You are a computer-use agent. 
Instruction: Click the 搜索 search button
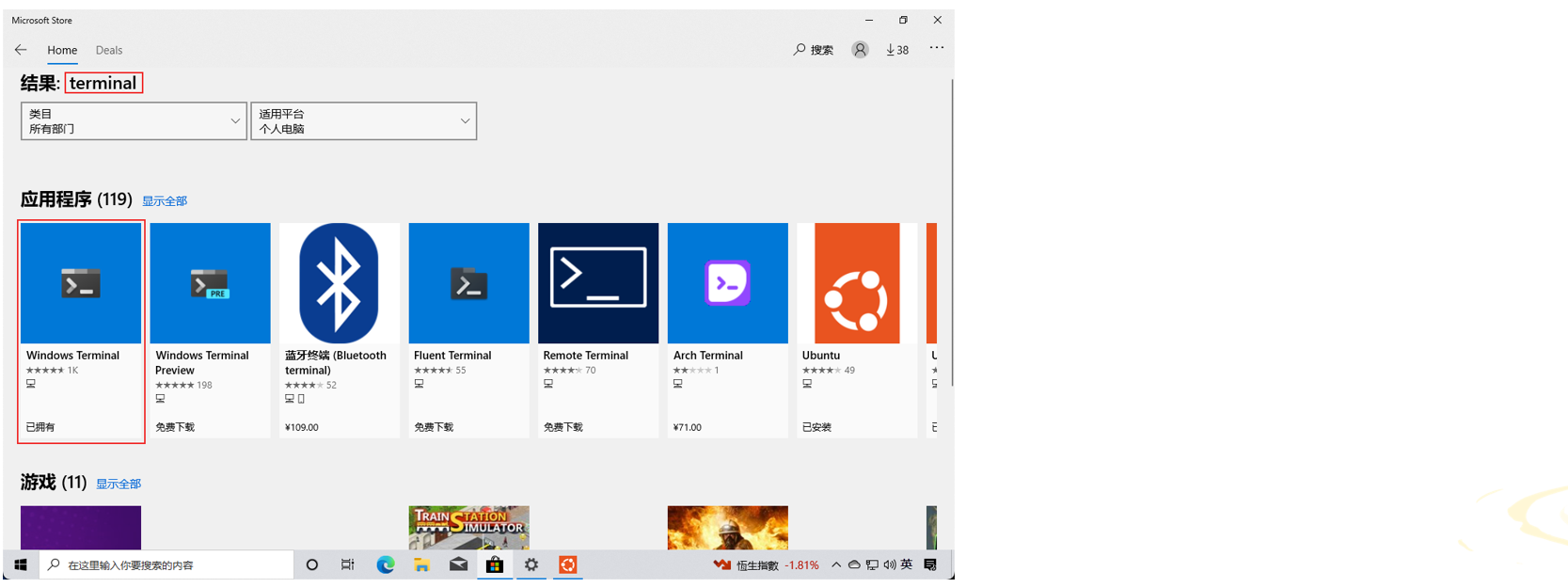coord(814,50)
